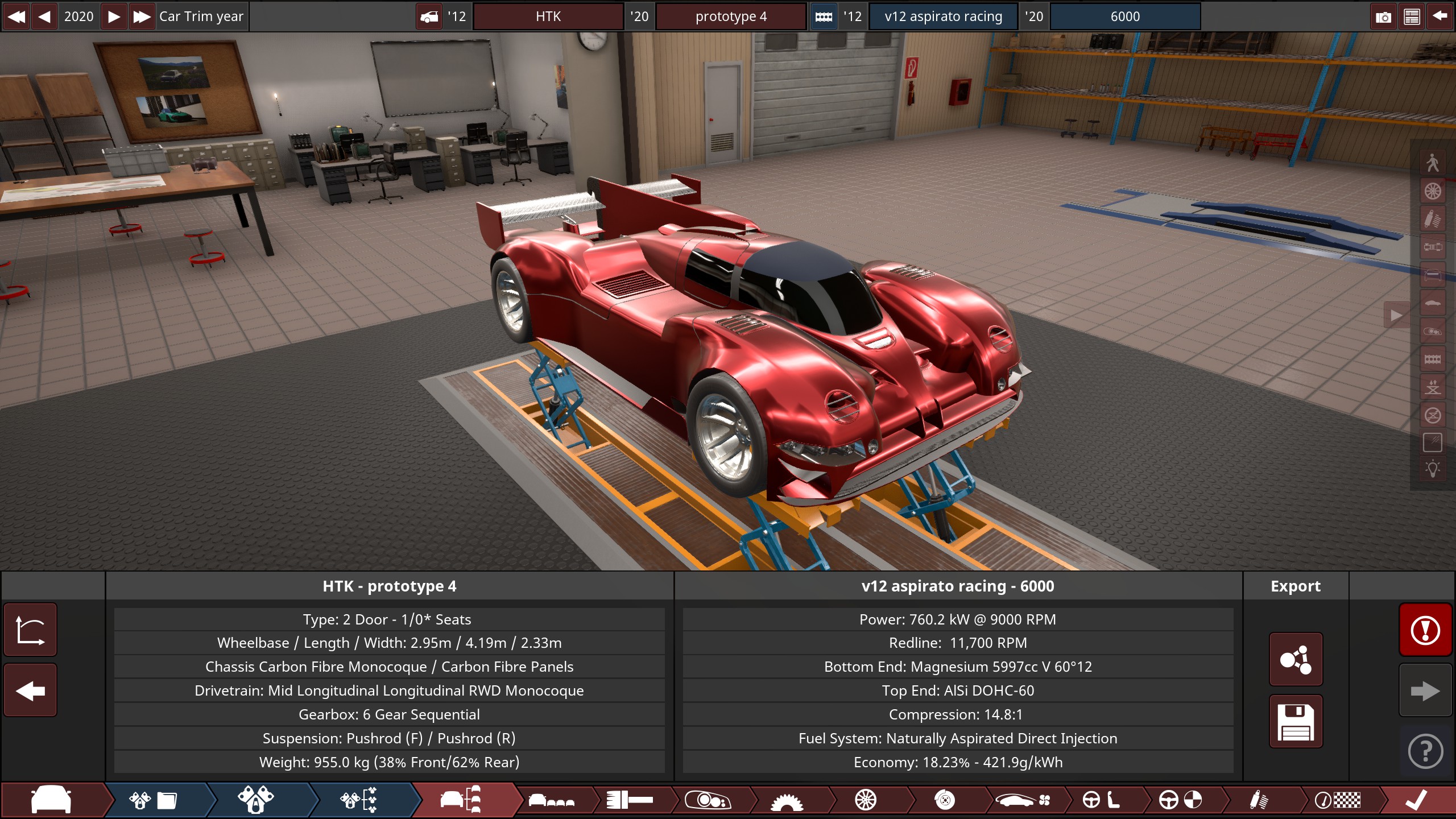This screenshot has height=819, width=1456.
Task: Open the aerodynamics and cooling step
Action: click(x=1023, y=800)
